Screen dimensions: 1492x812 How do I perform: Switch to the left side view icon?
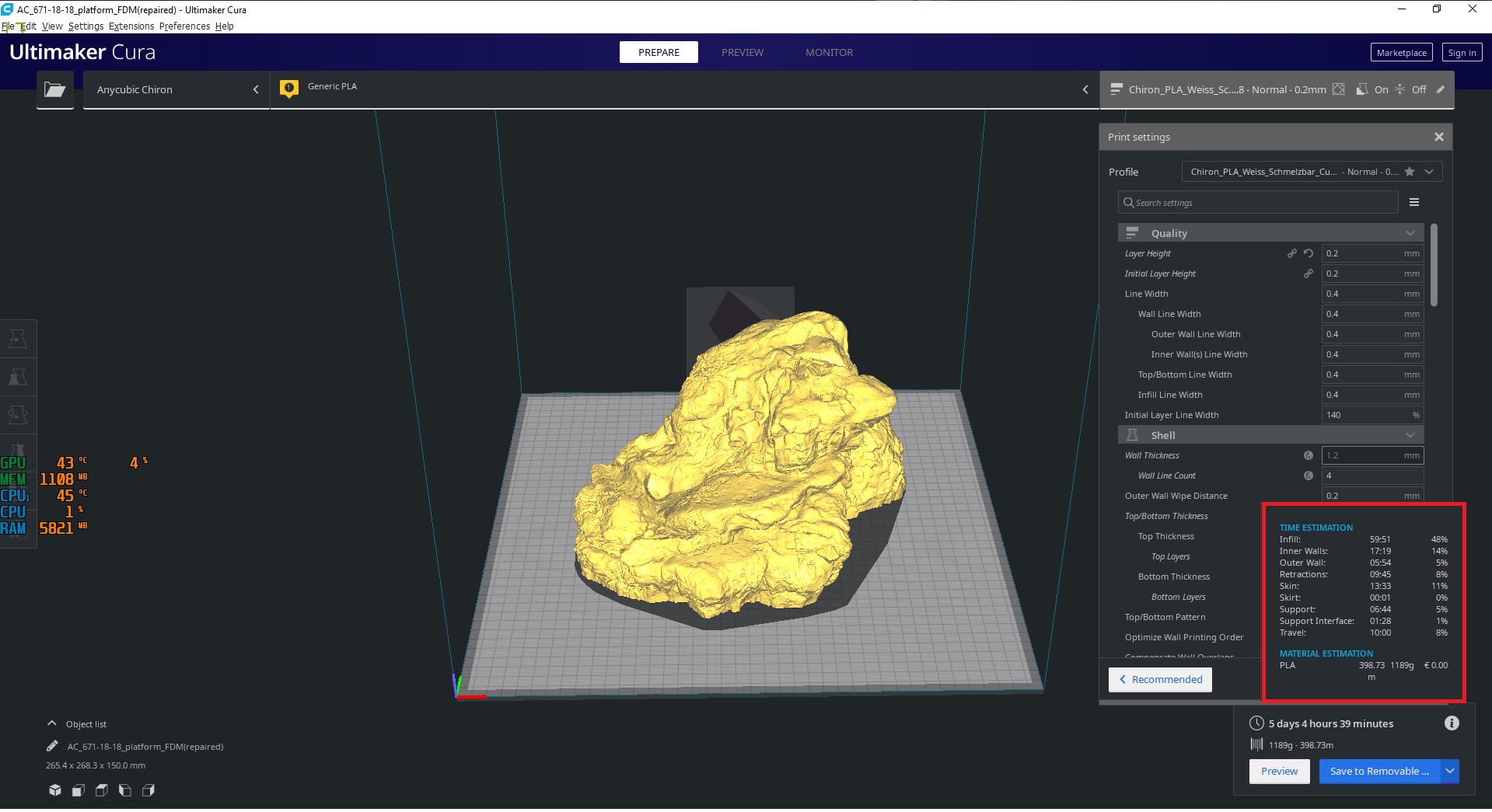click(124, 790)
